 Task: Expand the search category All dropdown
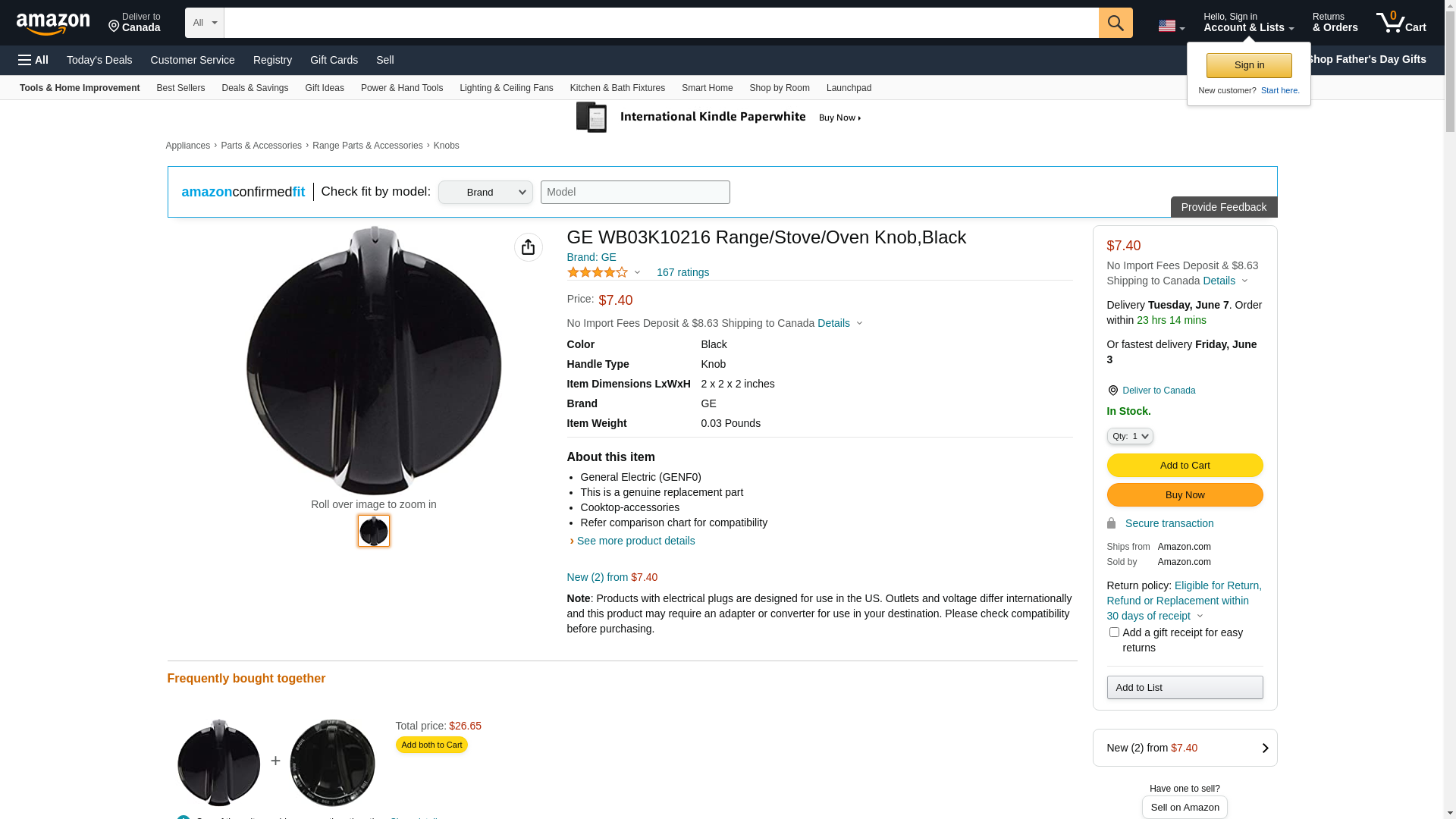click(205, 23)
